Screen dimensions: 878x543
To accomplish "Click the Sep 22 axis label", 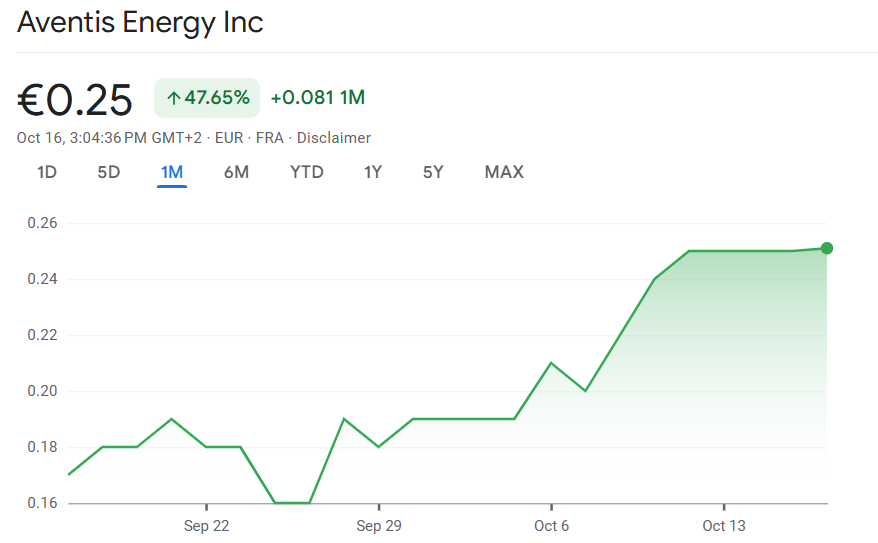I will tap(206, 526).
